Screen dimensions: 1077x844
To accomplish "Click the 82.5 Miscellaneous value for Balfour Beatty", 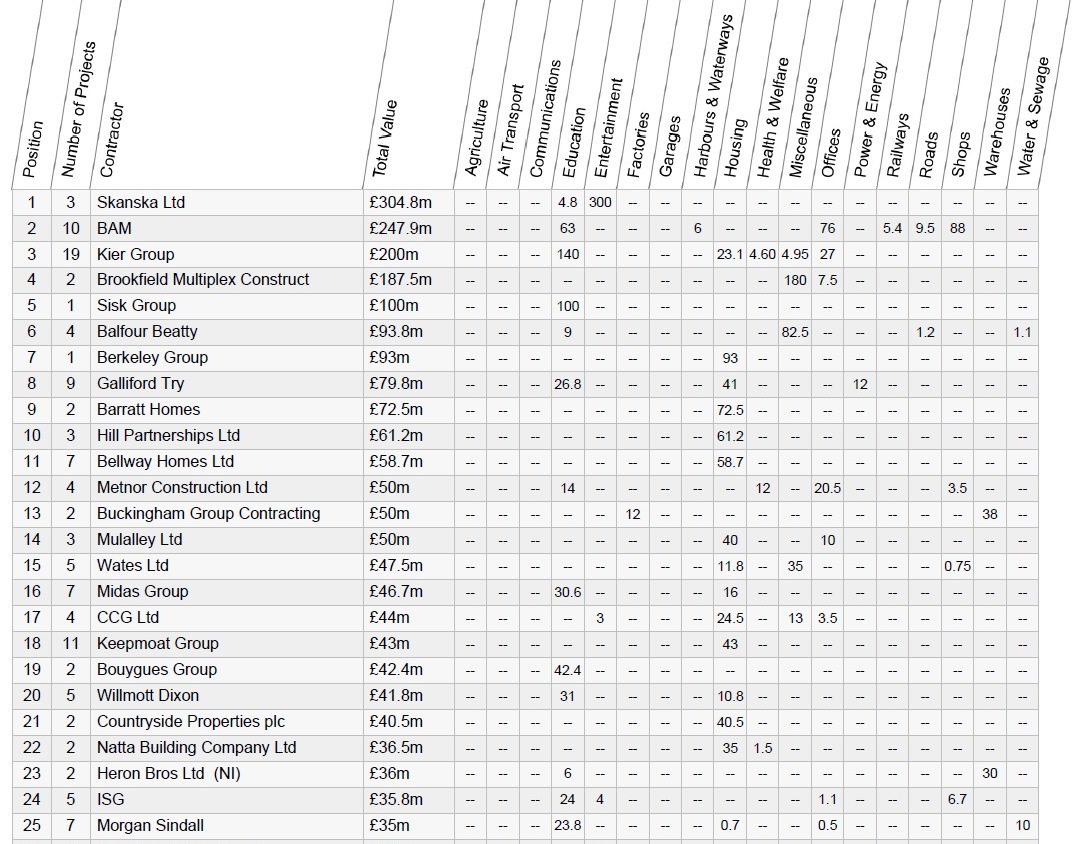I will pos(795,332).
